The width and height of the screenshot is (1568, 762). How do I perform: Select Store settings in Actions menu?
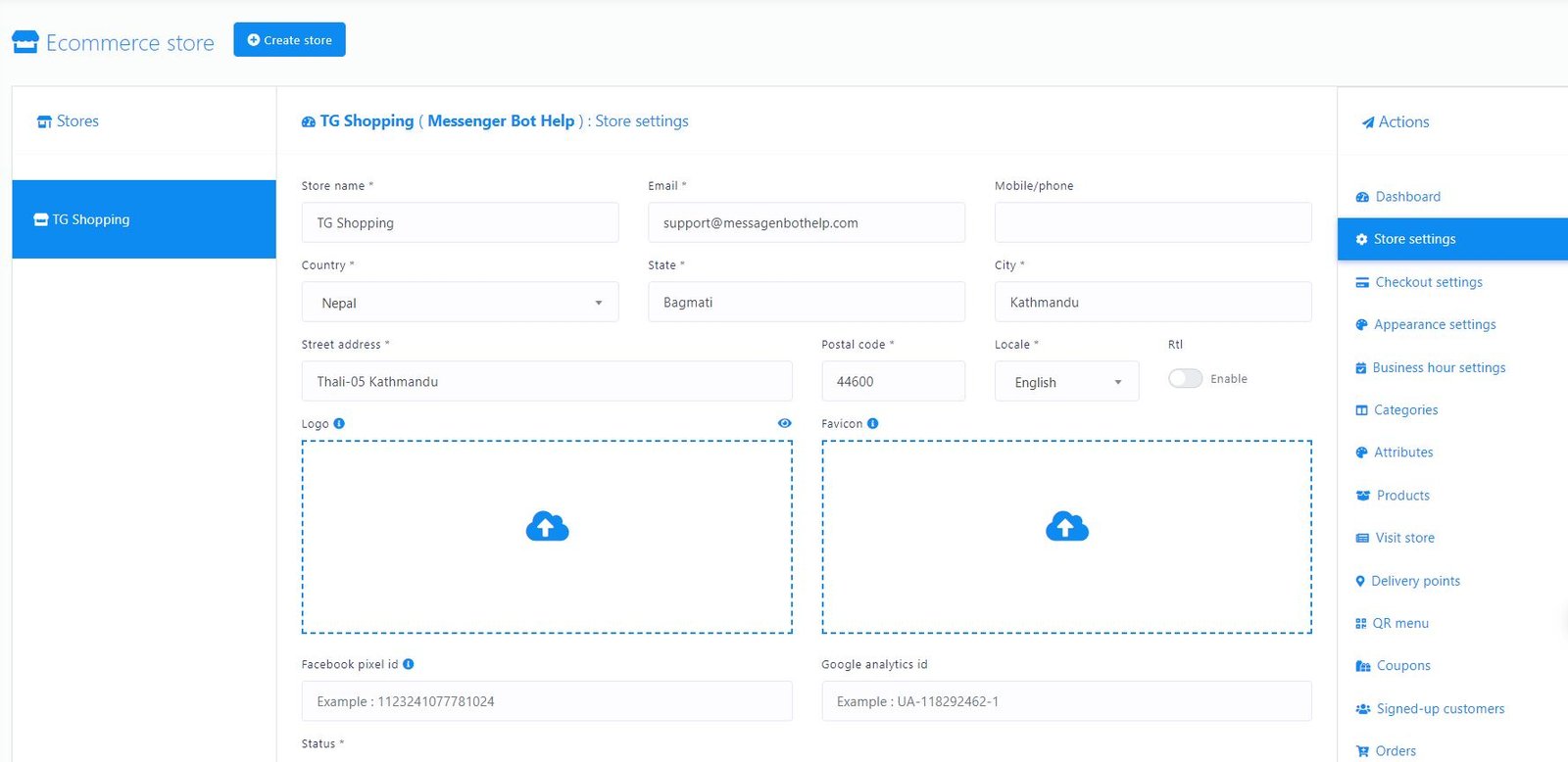click(1452, 239)
